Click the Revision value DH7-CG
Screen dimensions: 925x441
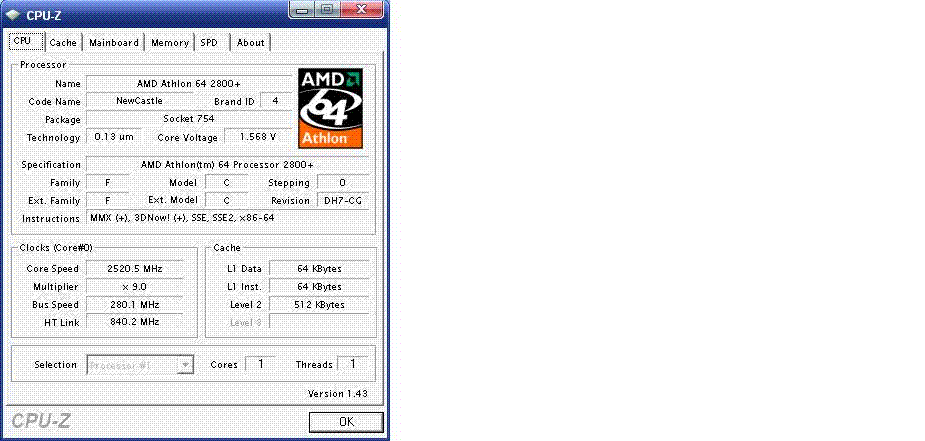[343, 200]
